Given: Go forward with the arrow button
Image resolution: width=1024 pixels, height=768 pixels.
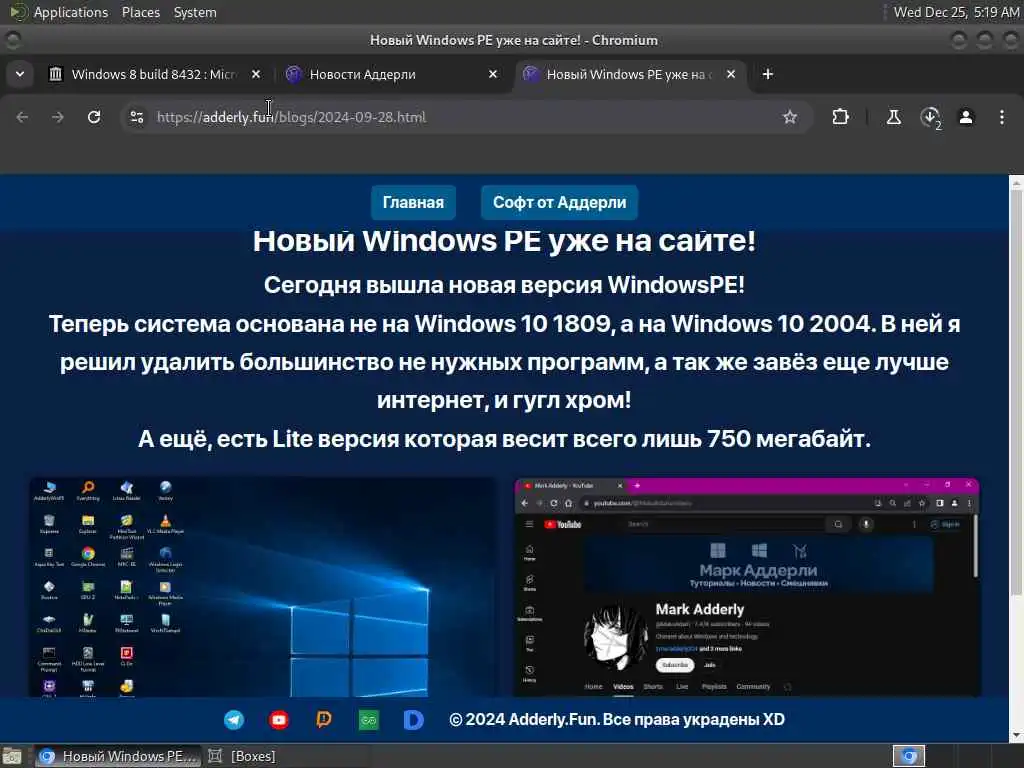Looking at the screenshot, I should coord(58,117).
